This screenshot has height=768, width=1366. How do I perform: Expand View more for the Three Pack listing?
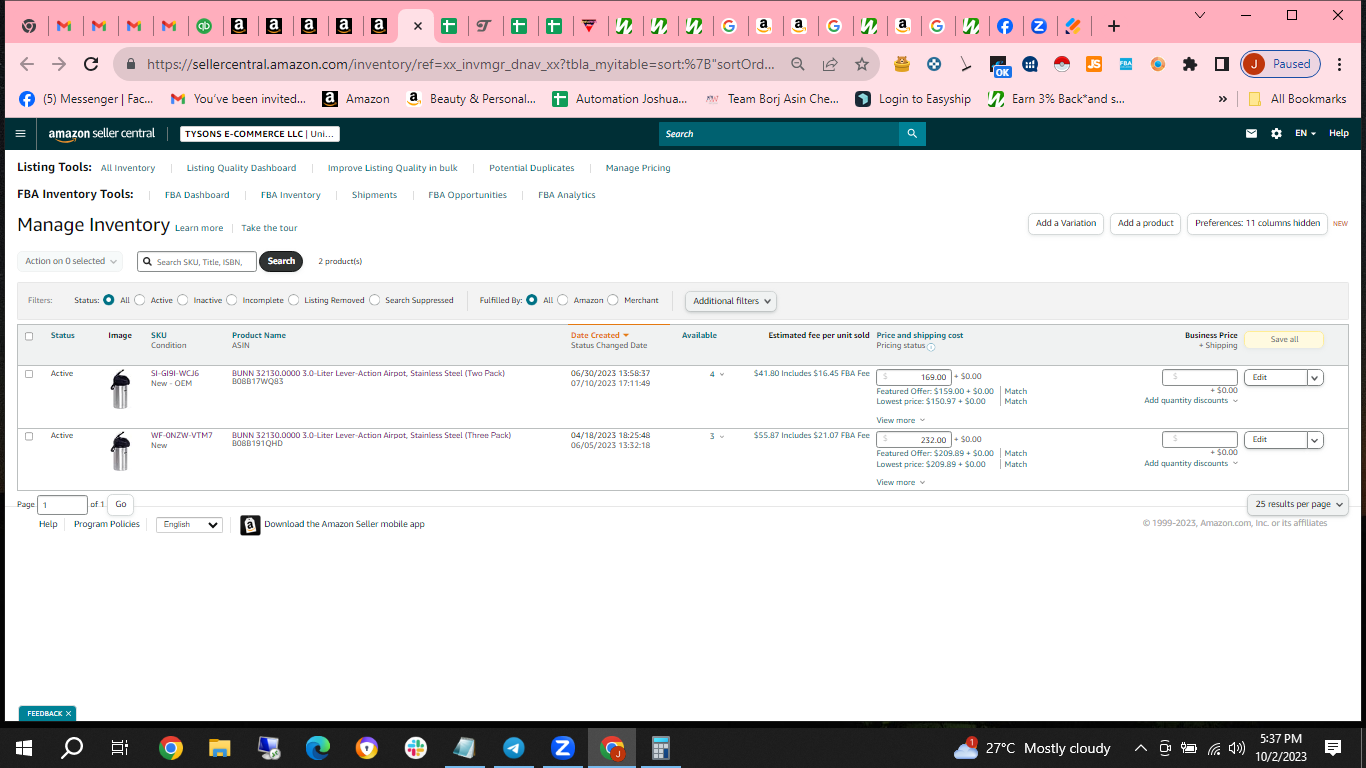point(901,483)
